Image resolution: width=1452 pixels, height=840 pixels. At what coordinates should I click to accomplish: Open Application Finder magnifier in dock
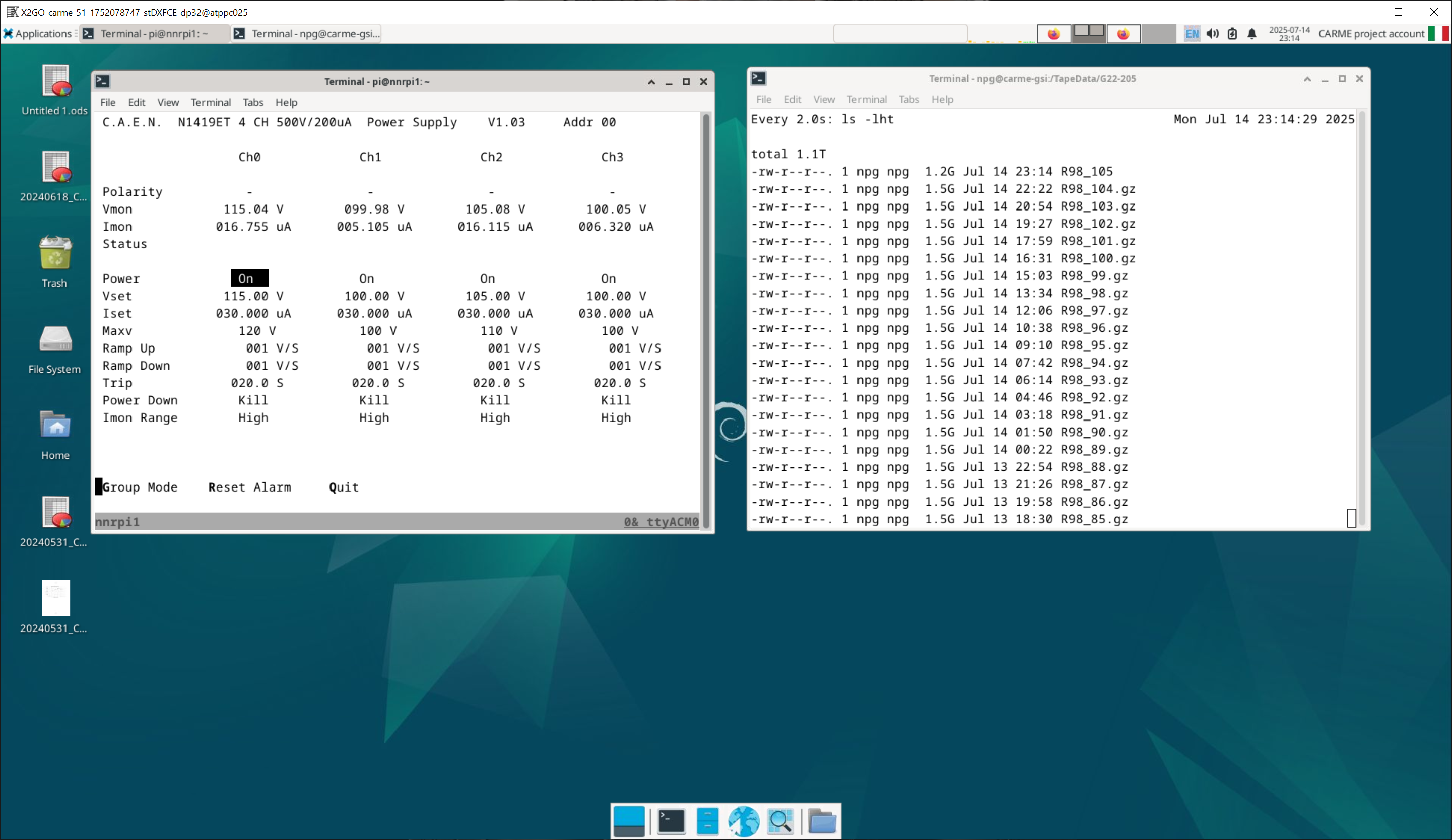[x=780, y=821]
